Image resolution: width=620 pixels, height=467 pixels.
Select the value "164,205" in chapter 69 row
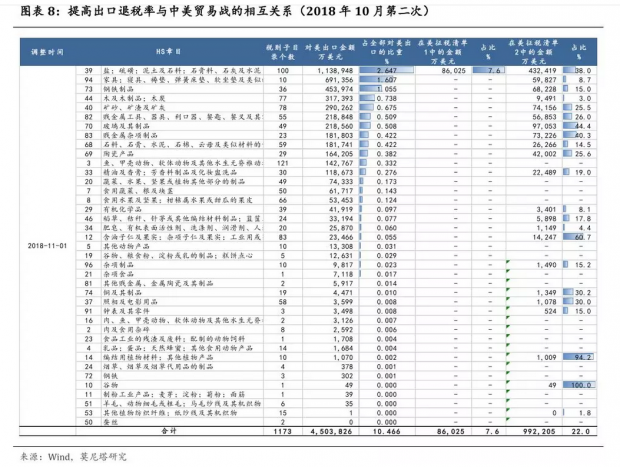coord(339,154)
